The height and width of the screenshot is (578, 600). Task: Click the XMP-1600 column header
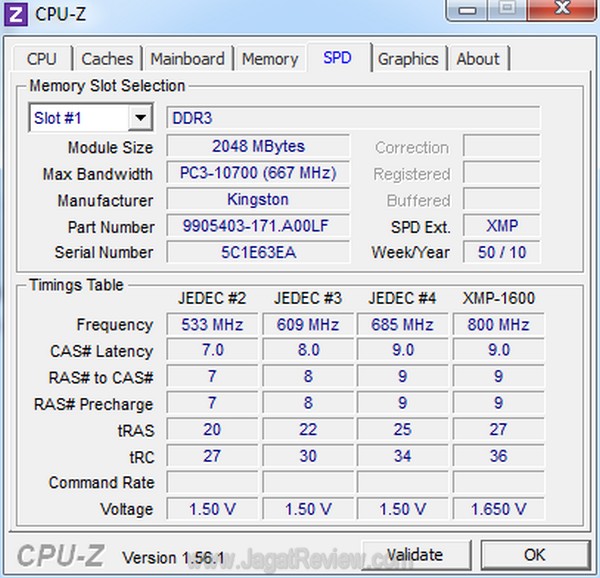499,298
